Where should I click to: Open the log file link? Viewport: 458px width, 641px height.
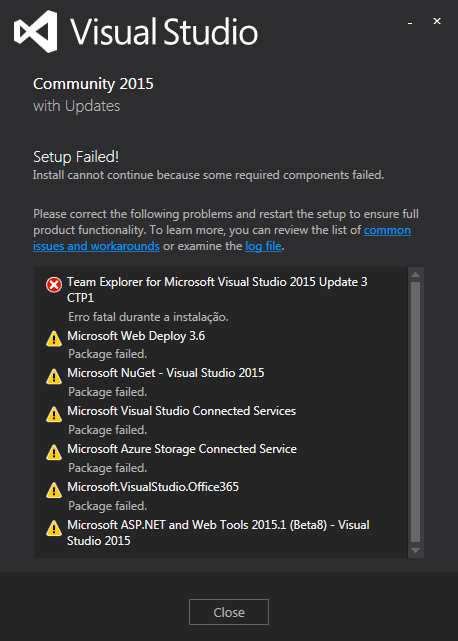coord(263,246)
